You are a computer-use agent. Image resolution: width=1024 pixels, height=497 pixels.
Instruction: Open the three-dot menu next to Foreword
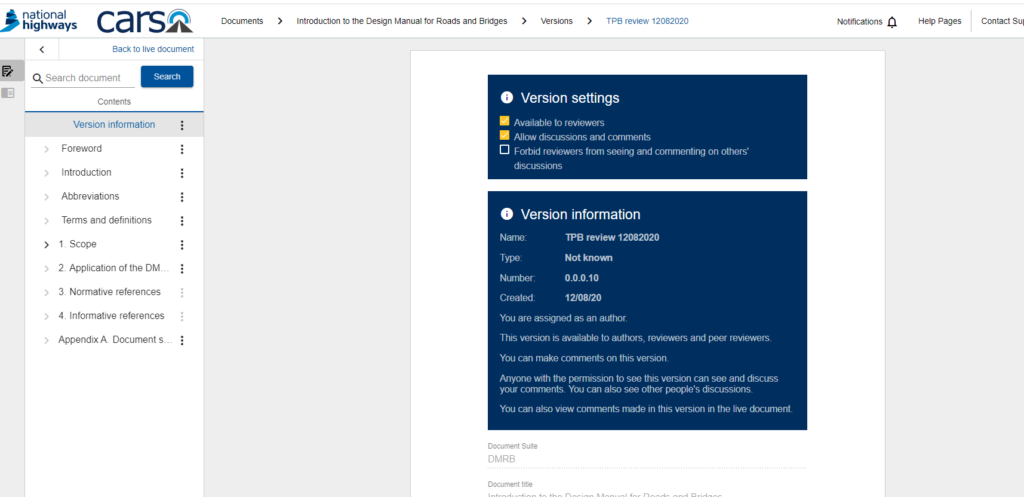pyautogui.click(x=182, y=149)
